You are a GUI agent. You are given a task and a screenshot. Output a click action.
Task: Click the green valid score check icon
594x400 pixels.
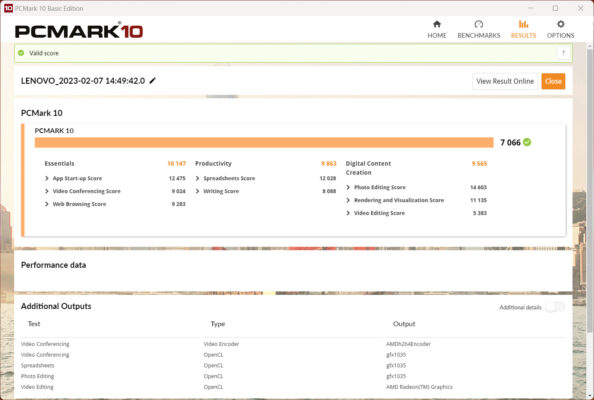(x=21, y=53)
